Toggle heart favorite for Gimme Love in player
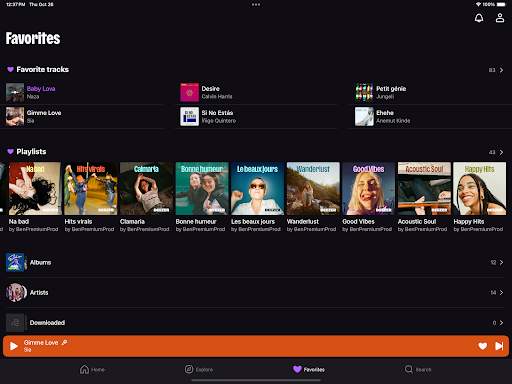Viewport: 512px width, 384px height. (482, 346)
